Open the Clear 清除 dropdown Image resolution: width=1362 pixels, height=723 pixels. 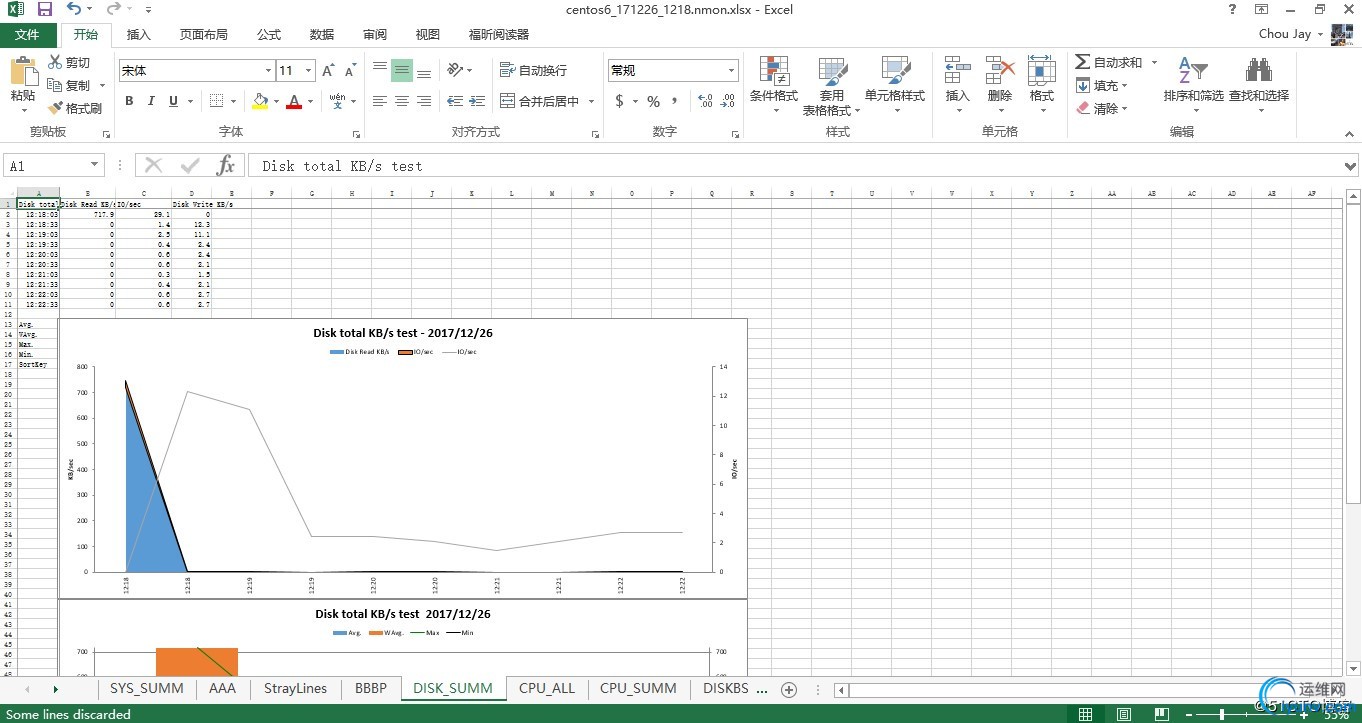coord(1102,108)
